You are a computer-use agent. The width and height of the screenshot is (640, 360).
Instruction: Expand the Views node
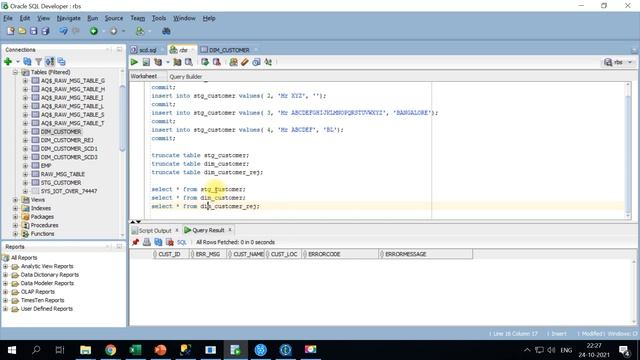(15, 200)
